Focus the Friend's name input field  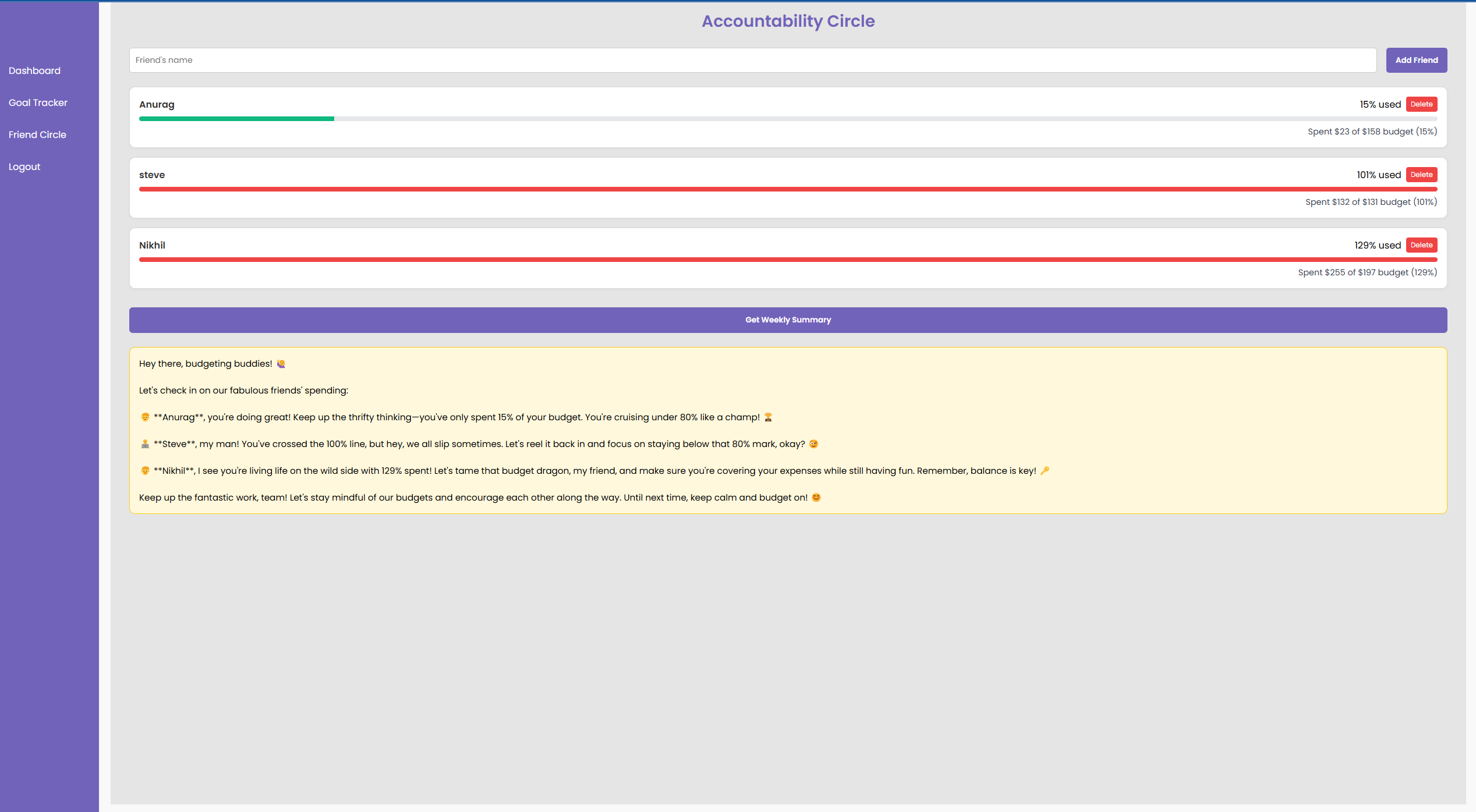coord(752,60)
